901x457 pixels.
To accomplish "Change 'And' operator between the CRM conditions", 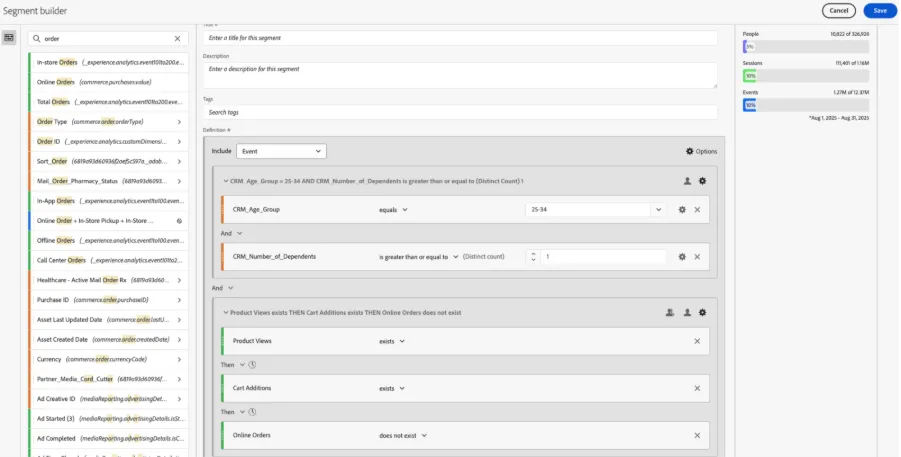I will click(x=232, y=233).
